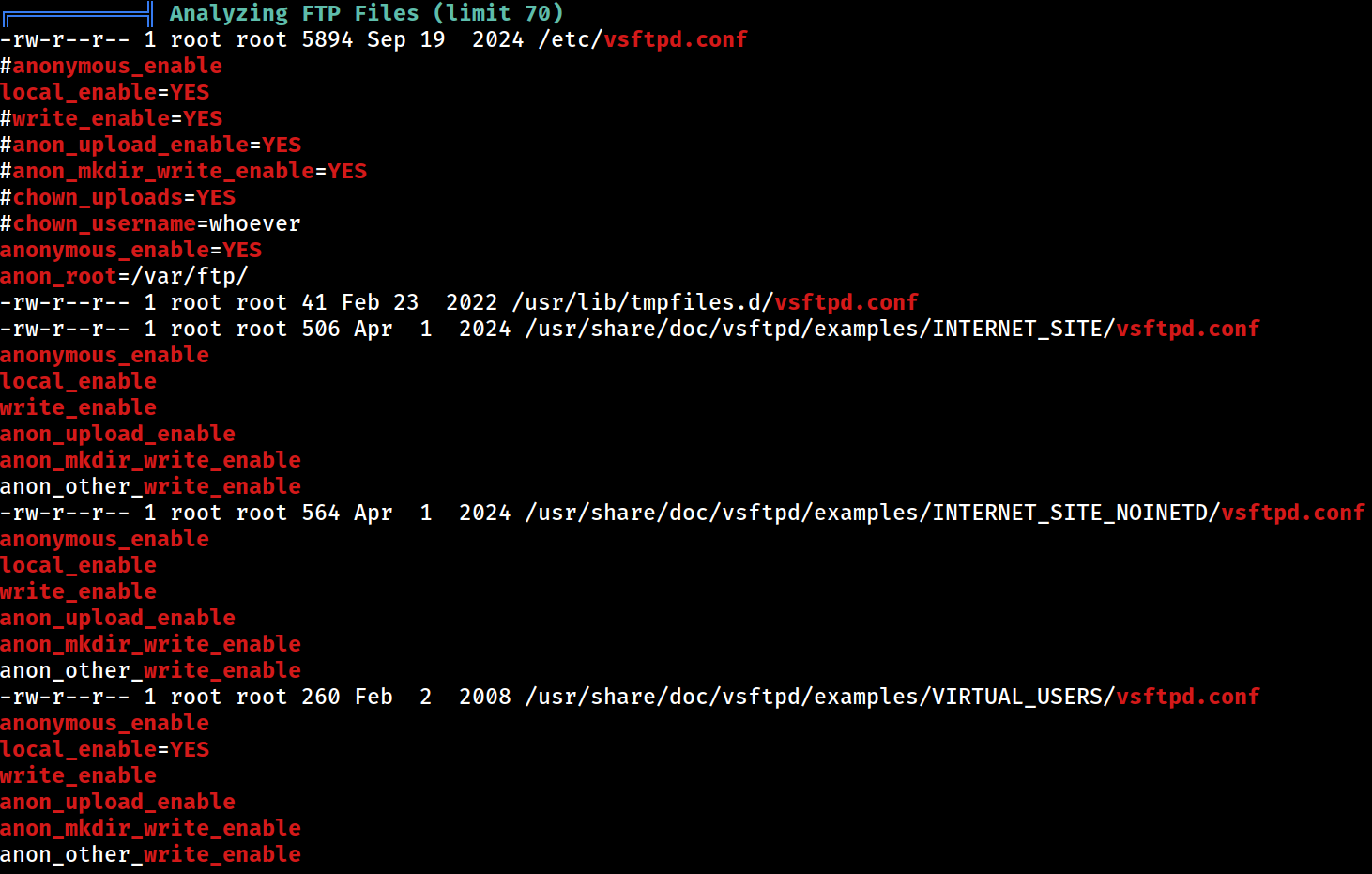
Task: Click the uncommented 'anonymous_enable=YES' line
Action: point(131,250)
